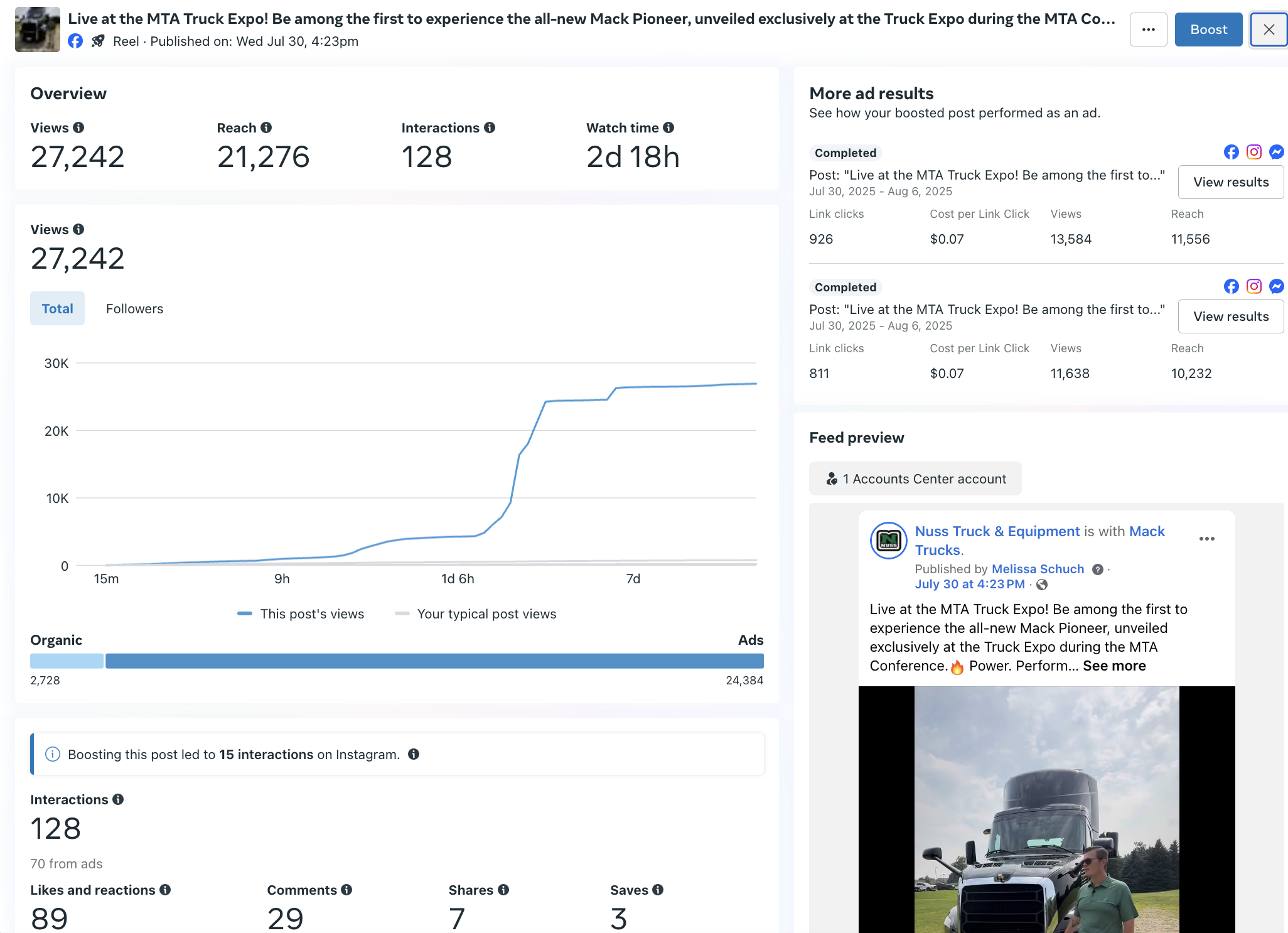The height and width of the screenshot is (933, 1288).
Task: Open the 1 Accounts Center account selector
Action: [915, 479]
